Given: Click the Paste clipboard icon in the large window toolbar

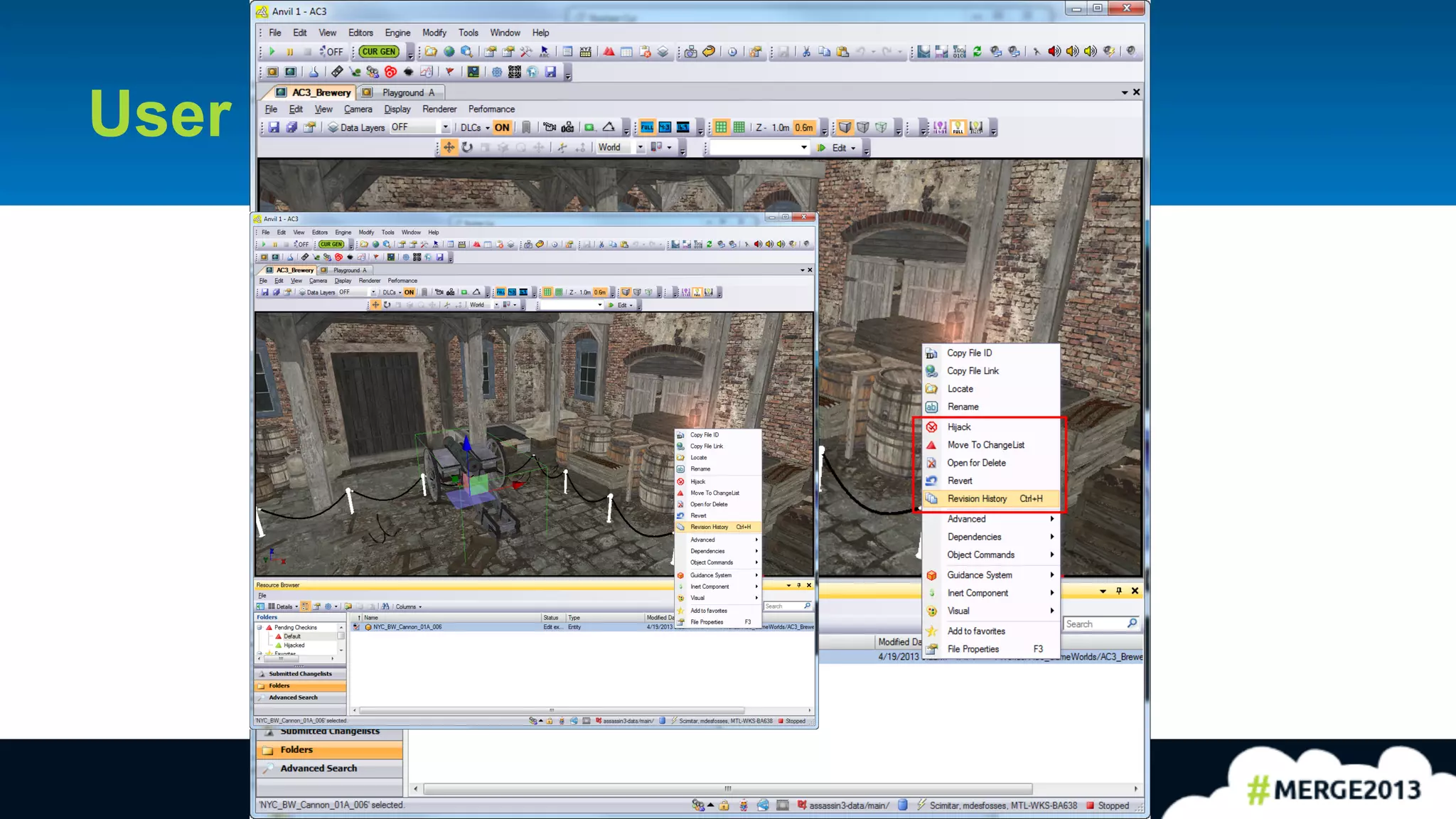Looking at the screenshot, I should pos(842,51).
